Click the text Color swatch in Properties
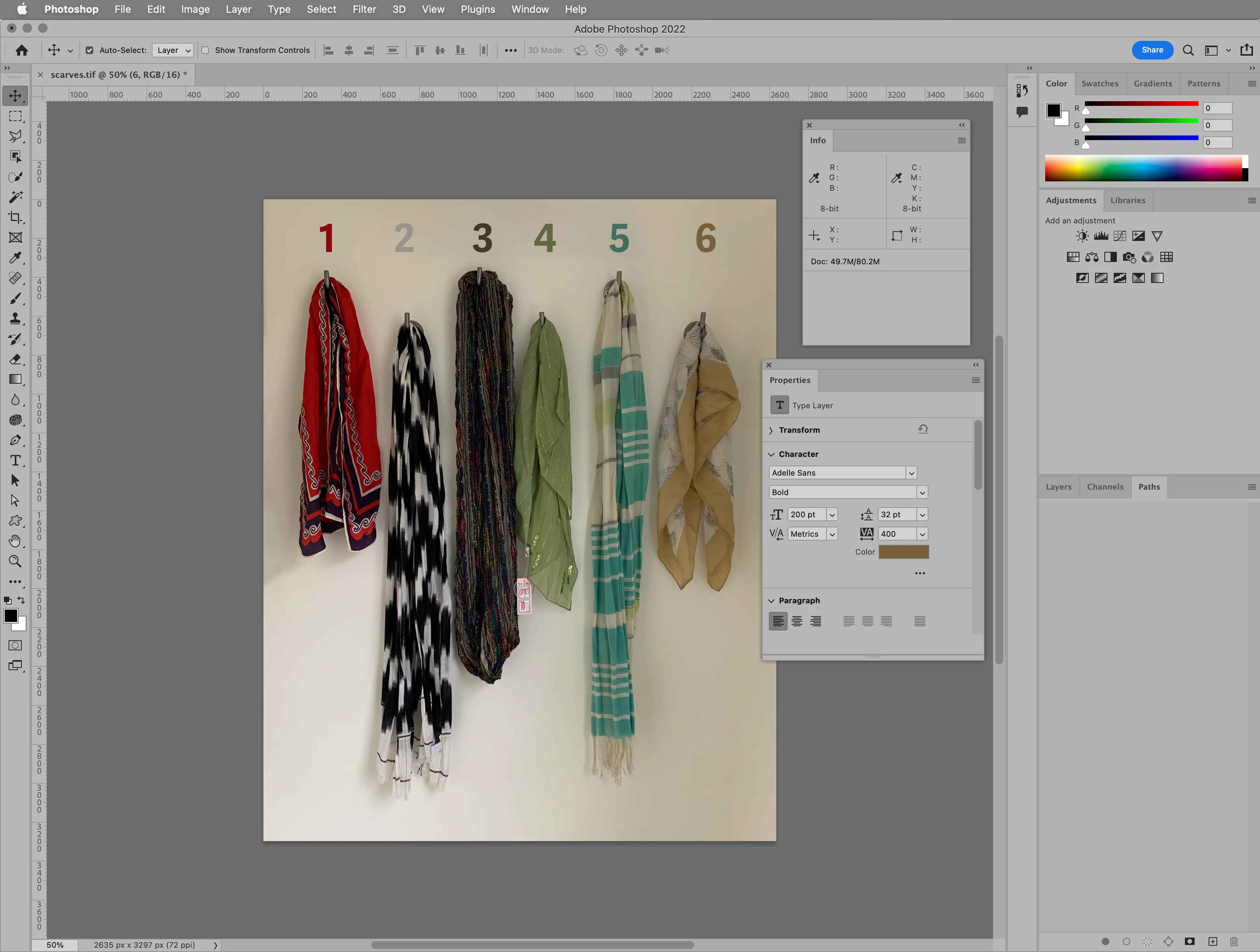This screenshot has width=1260, height=952. (x=904, y=552)
